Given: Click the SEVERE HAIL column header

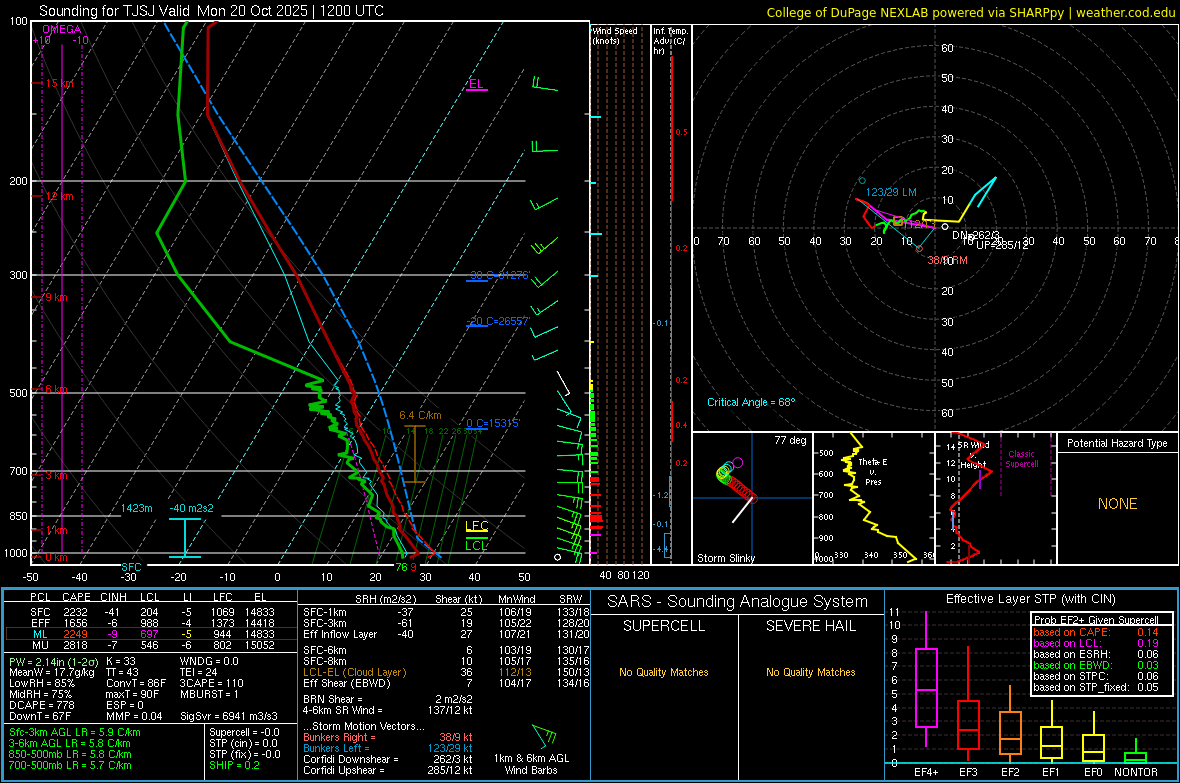Looking at the screenshot, I should [x=810, y=626].
